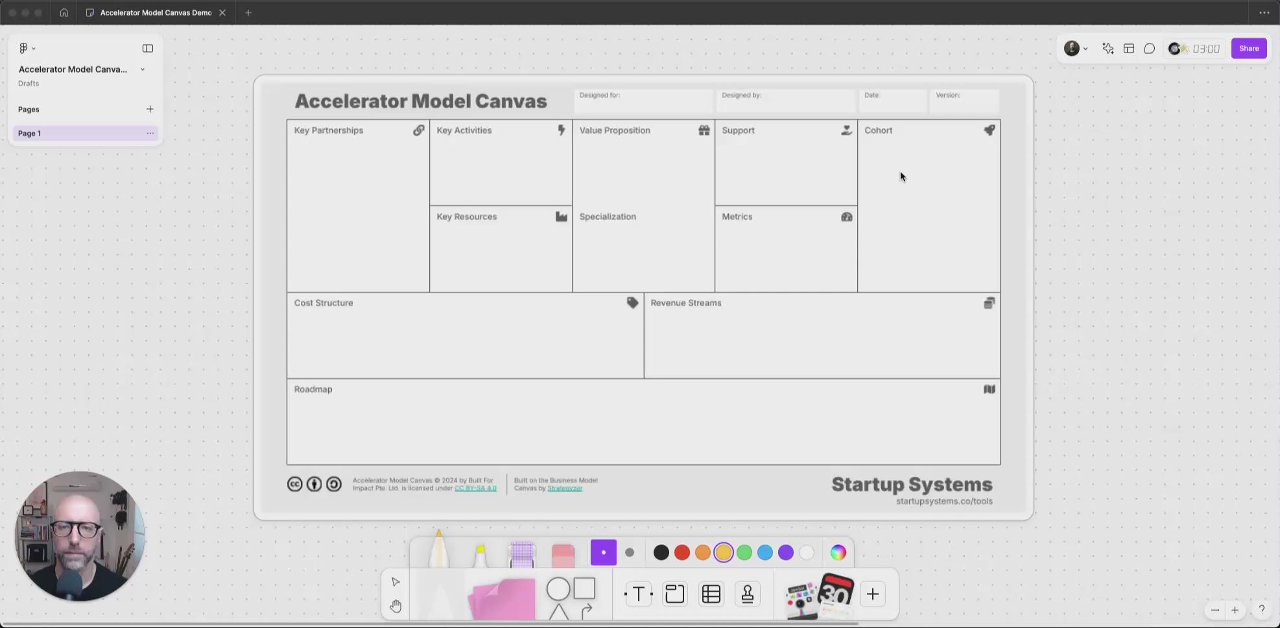1280x628 pixels.
Task: Select the hand pan tool
Action: [395, 606]
